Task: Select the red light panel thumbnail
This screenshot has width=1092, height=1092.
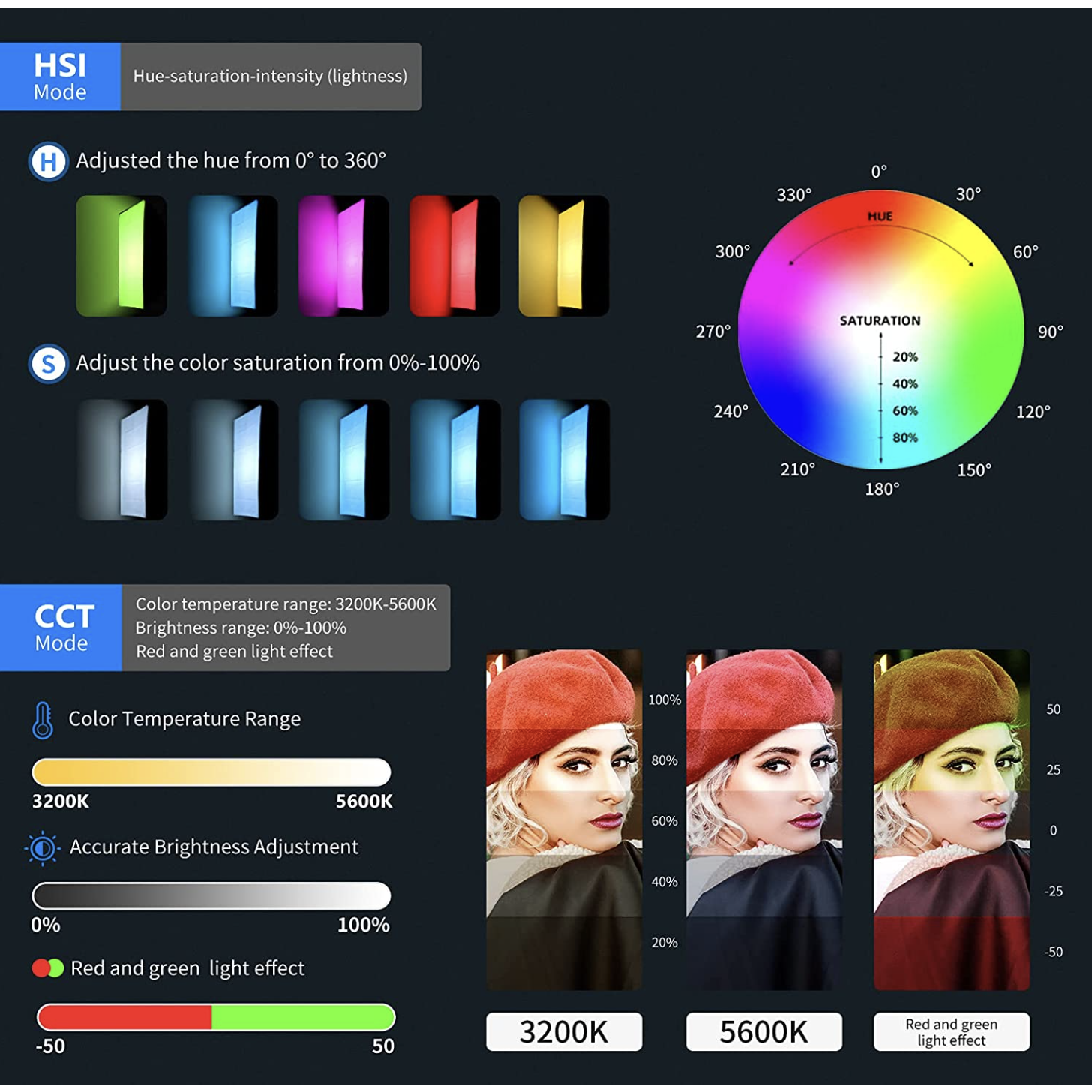Action: 454,256
